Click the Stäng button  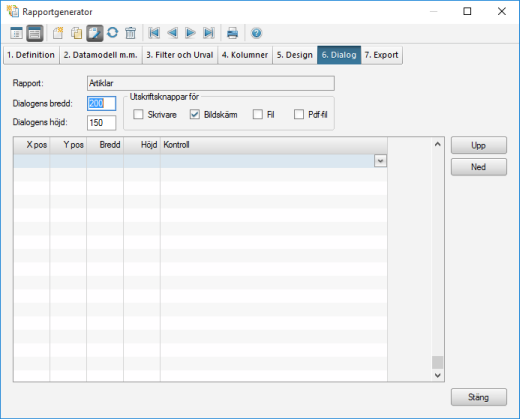pyautogui.click(x=479, y=397)
